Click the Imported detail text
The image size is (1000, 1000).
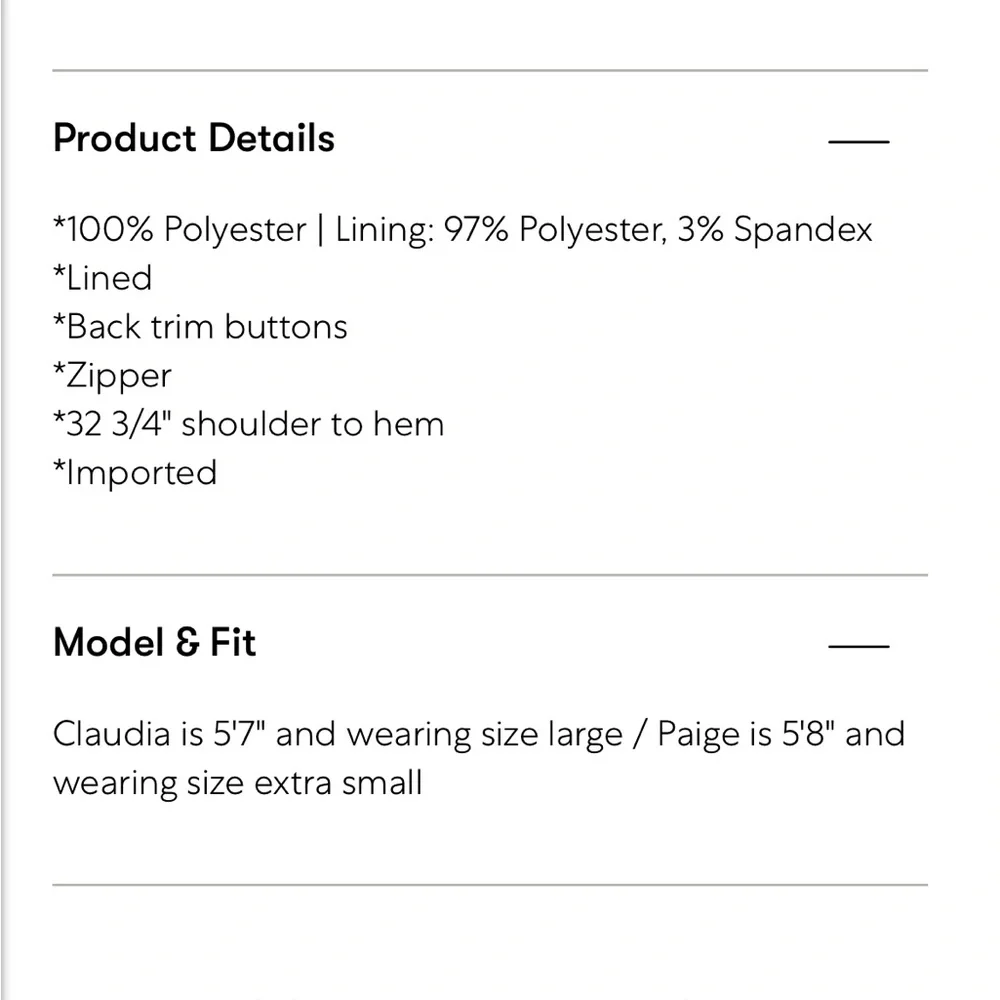tap(135, 472)
